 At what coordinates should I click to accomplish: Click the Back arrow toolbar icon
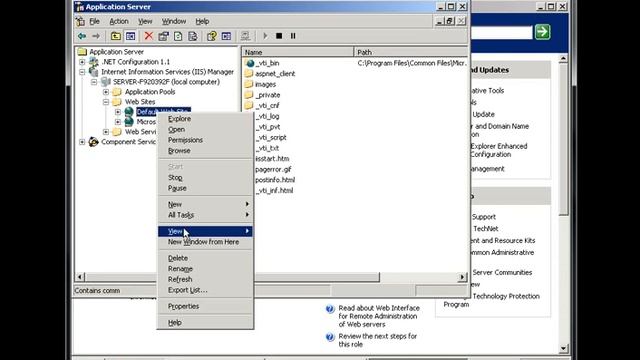(x=82, y=36)
